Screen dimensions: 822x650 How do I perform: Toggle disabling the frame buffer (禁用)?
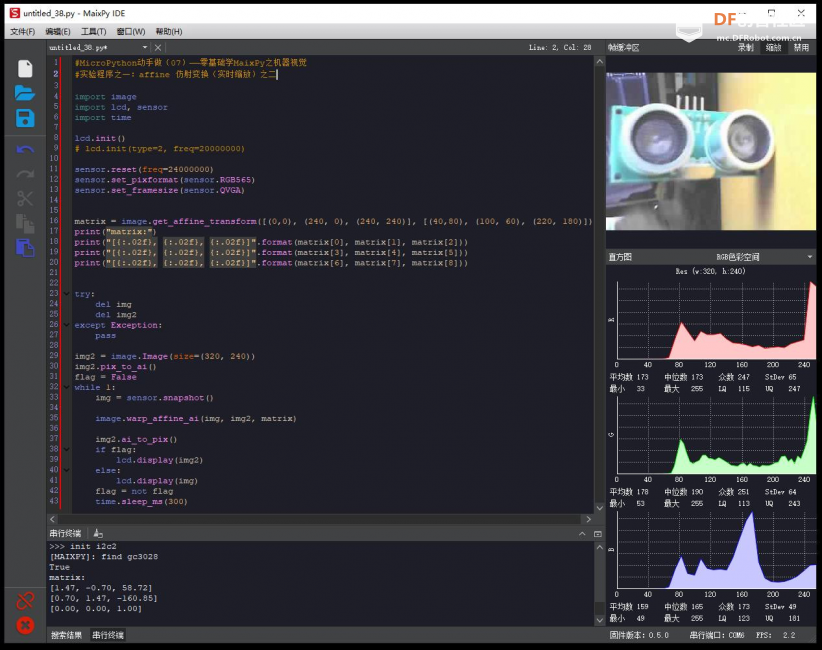click(x=801, y=48)
